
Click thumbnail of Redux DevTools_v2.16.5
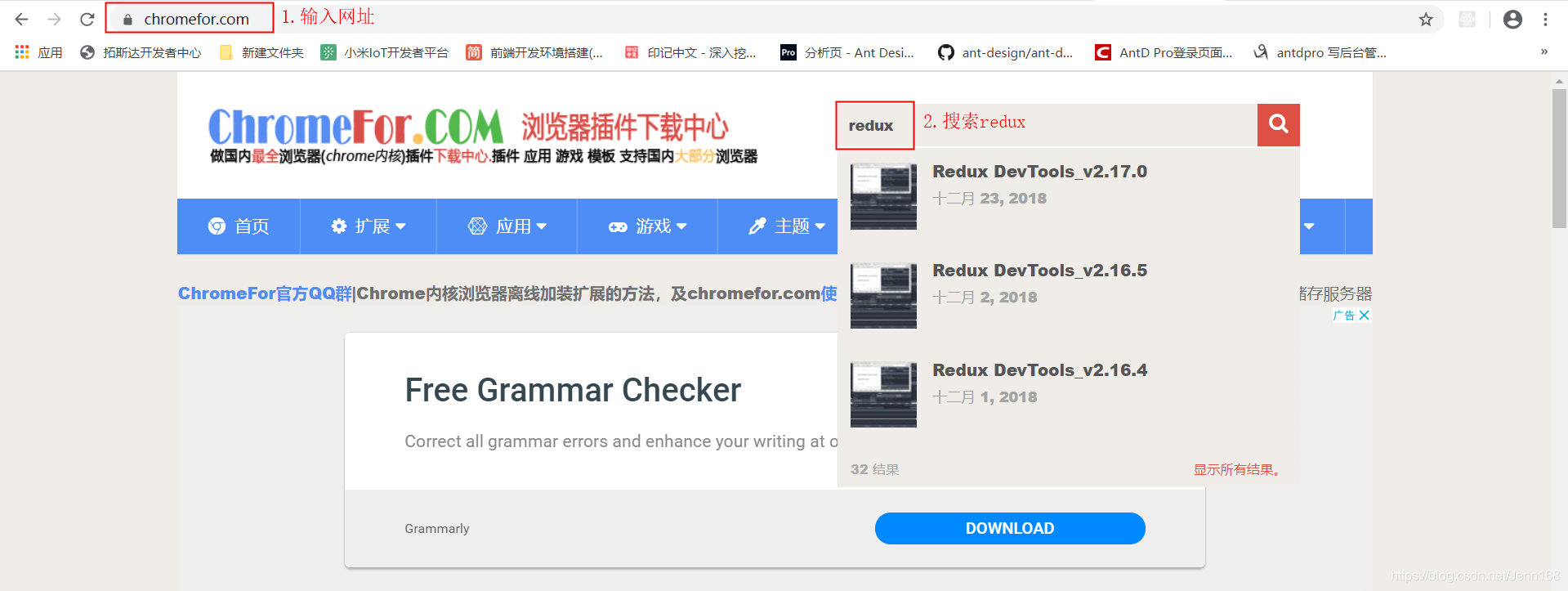click(883, 295)
